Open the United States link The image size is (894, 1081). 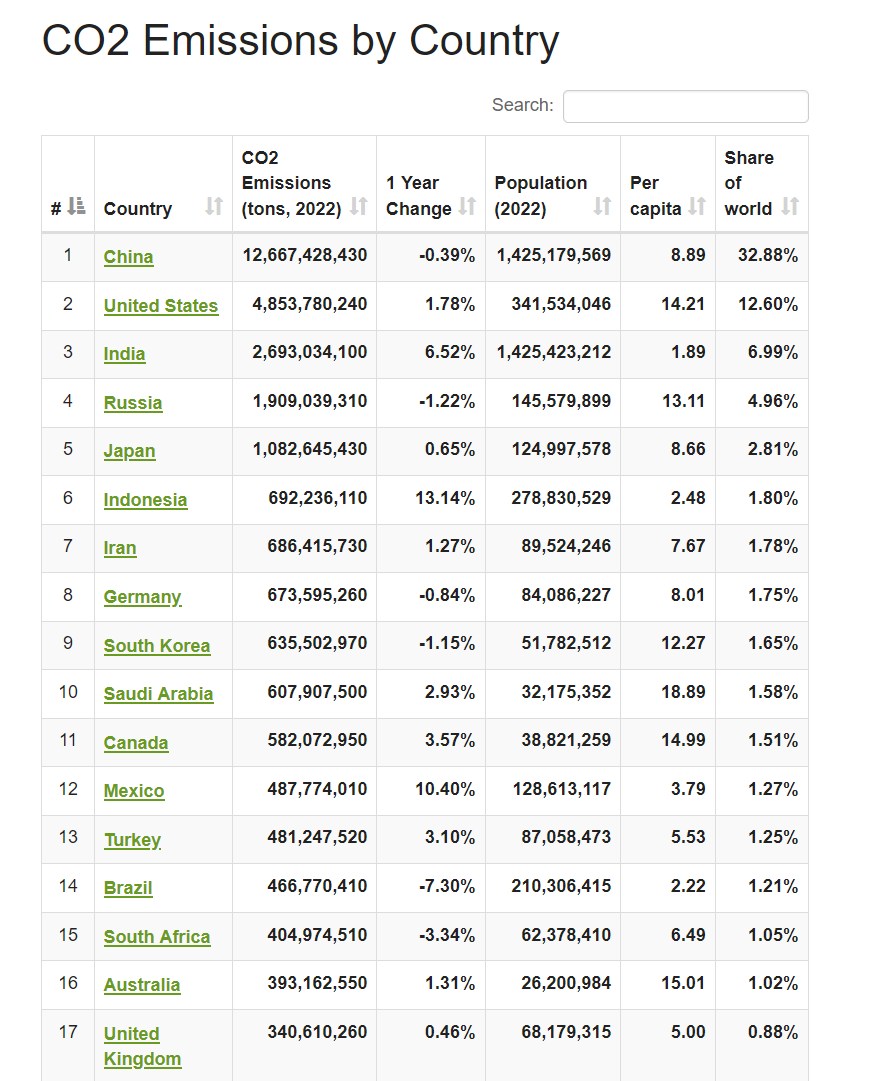coord(161,306)
